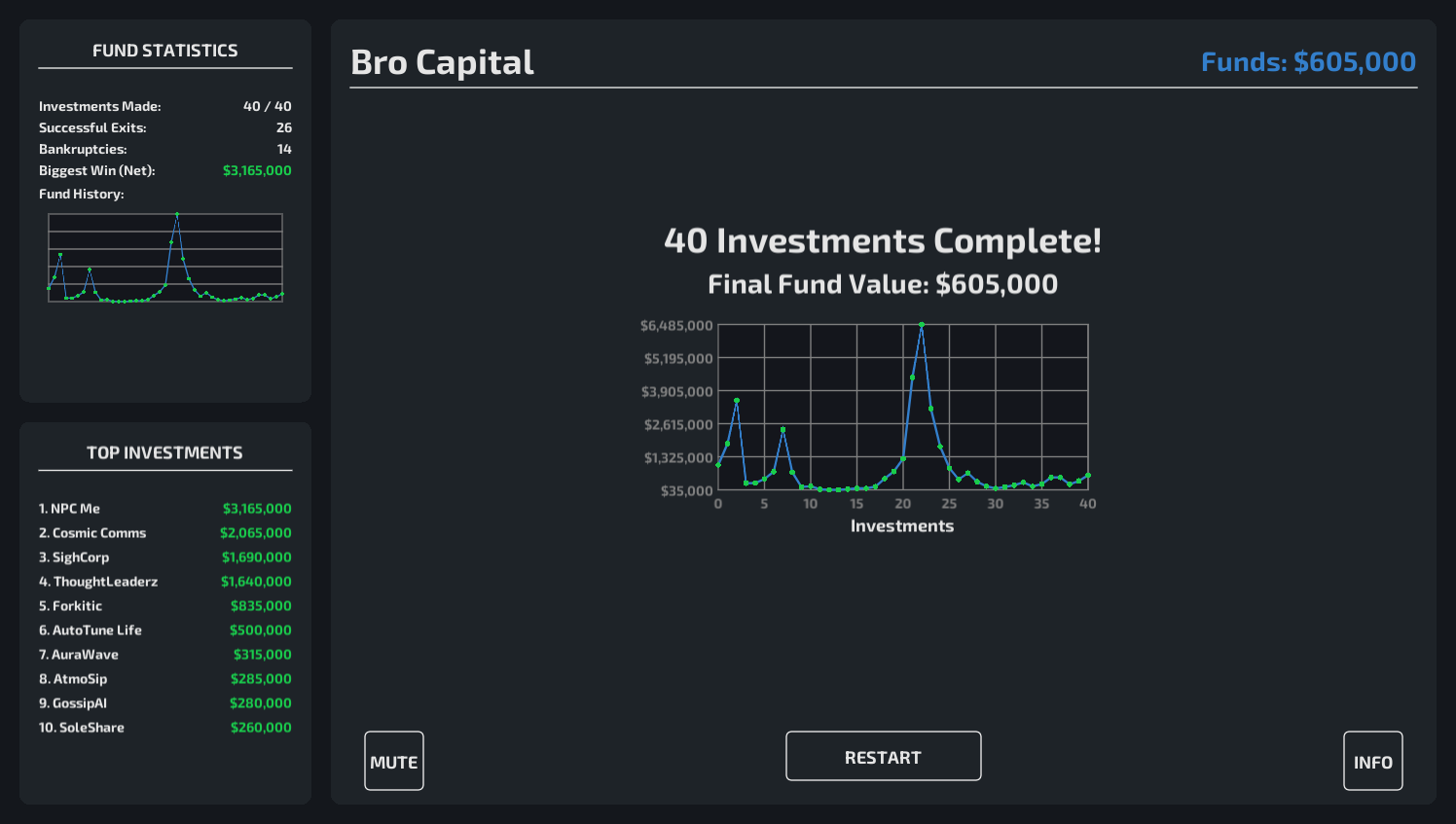Mute the game sound
Screen dimensions: 1456x824
[x=394, y=761]
